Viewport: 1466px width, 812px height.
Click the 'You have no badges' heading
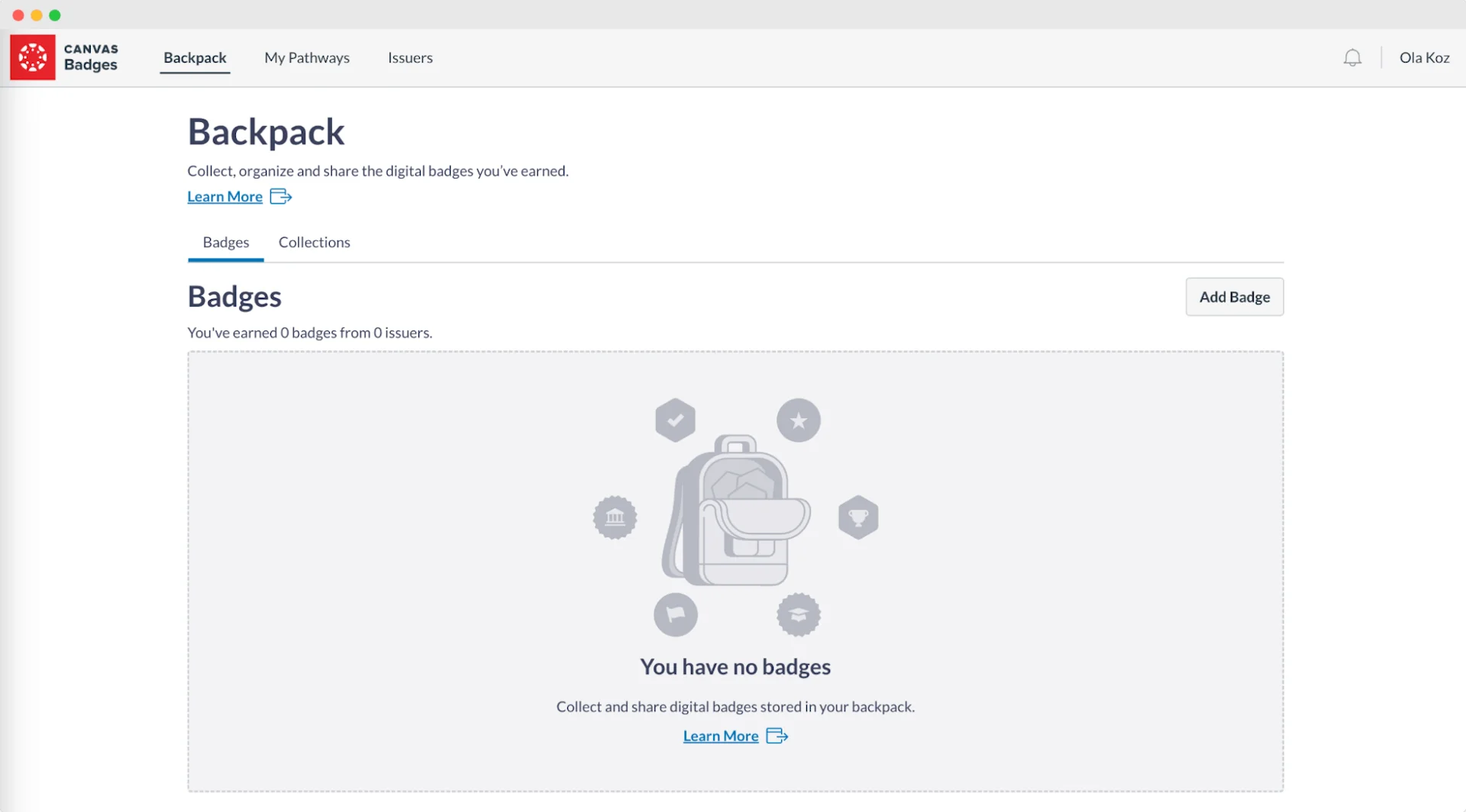(735, 667)
